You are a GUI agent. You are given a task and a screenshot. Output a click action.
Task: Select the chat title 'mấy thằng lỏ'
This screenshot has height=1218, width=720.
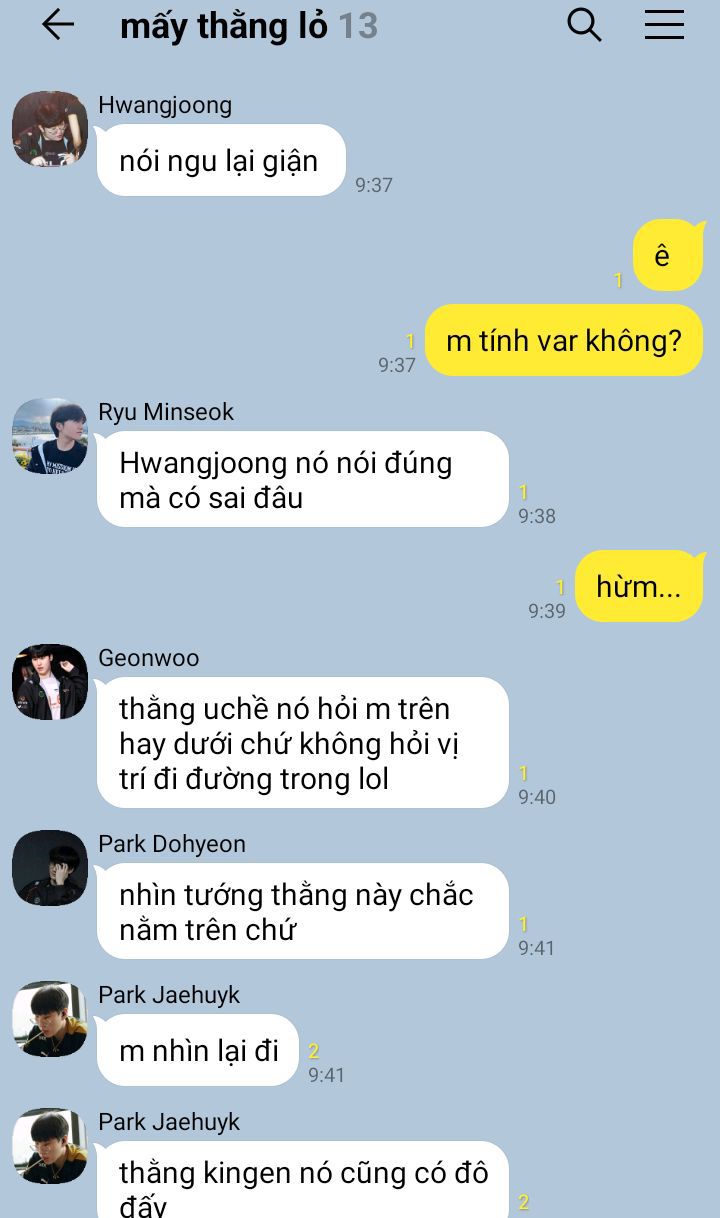coord(224,27)
